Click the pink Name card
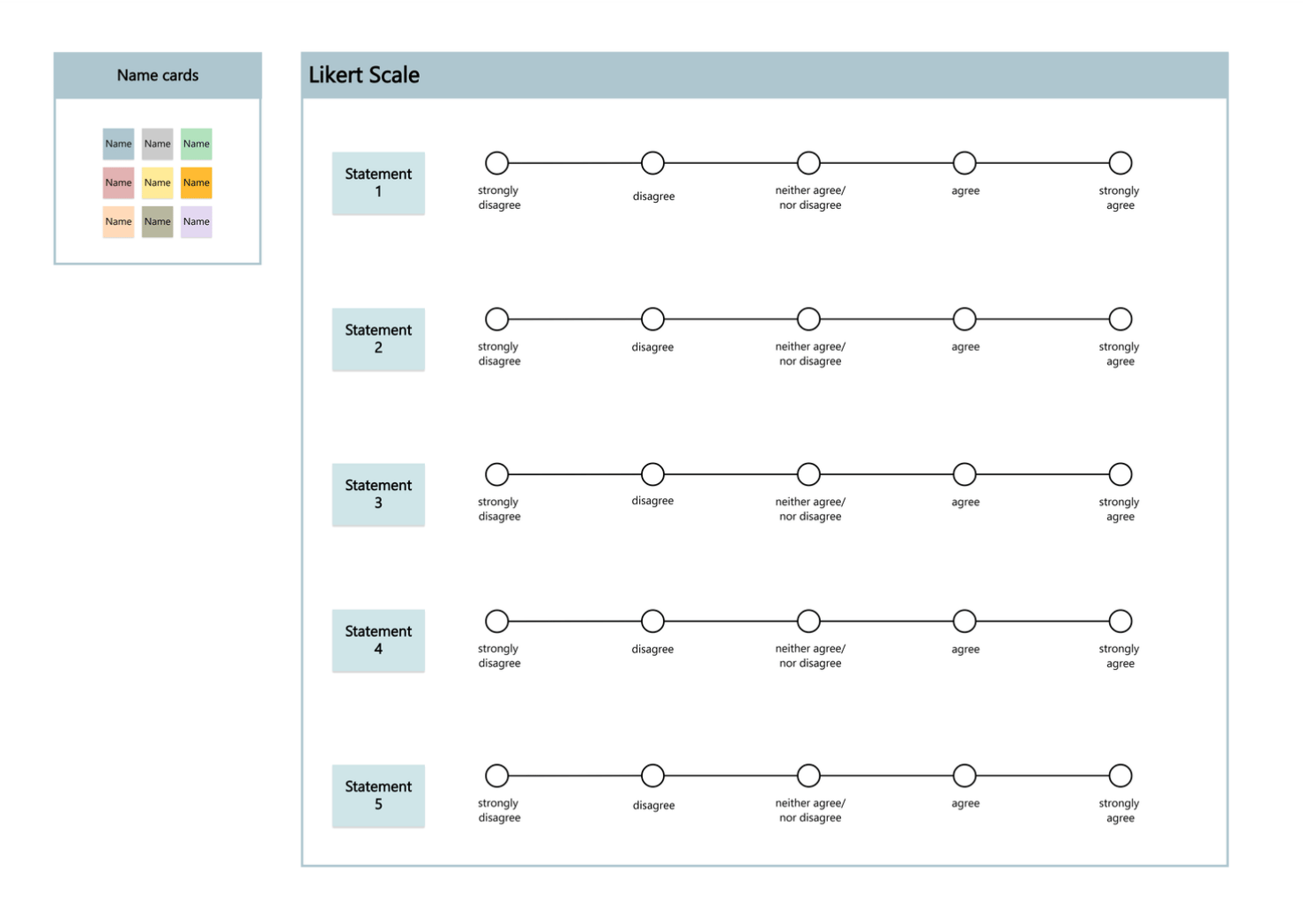 118,183
